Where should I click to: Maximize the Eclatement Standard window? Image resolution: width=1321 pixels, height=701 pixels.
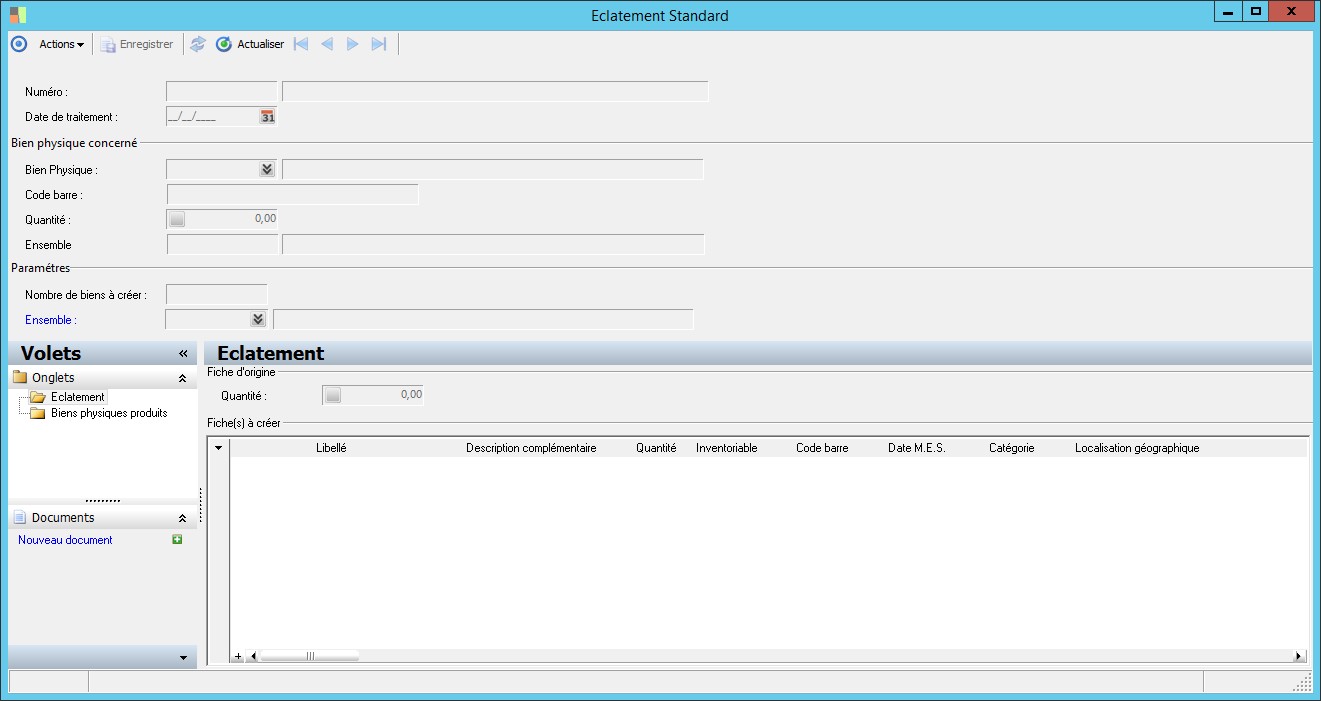(1256, 11)
